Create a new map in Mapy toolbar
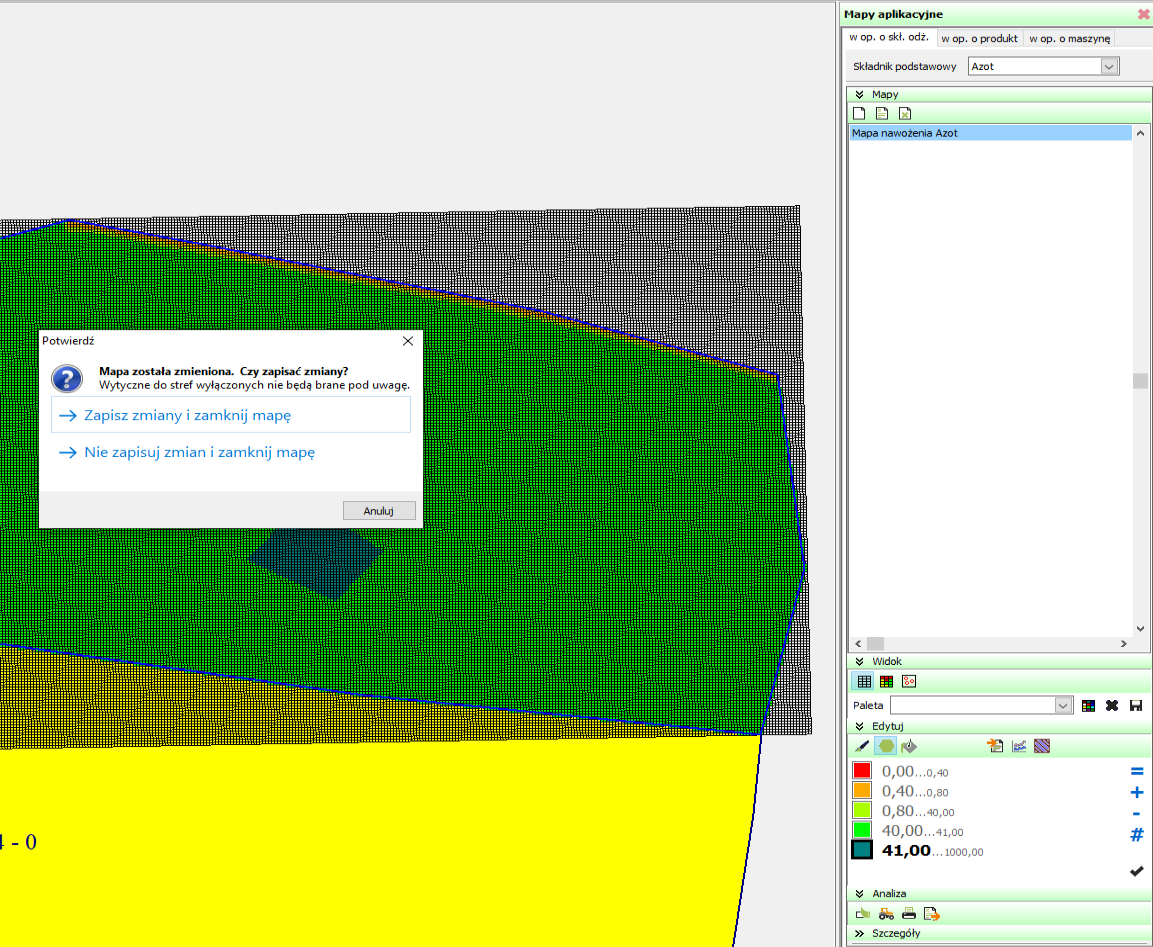 [859, 113]
